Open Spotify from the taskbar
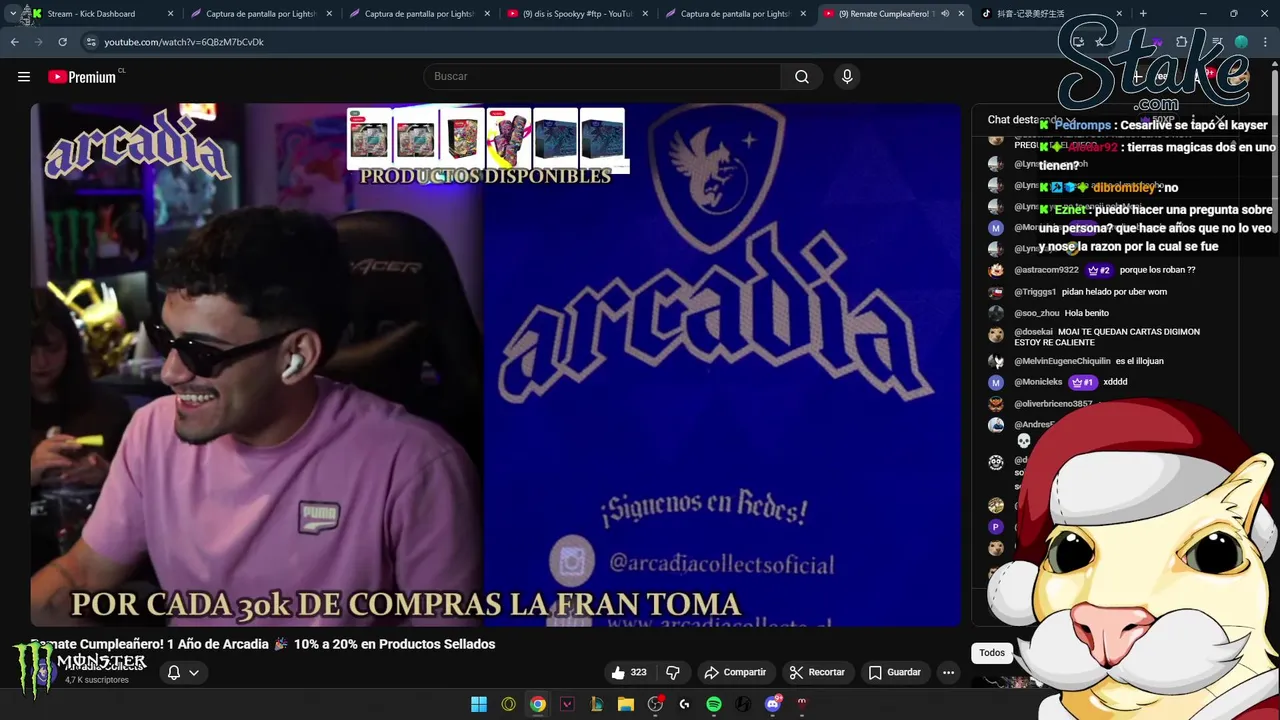The image size is (1280, 720). 714,704
